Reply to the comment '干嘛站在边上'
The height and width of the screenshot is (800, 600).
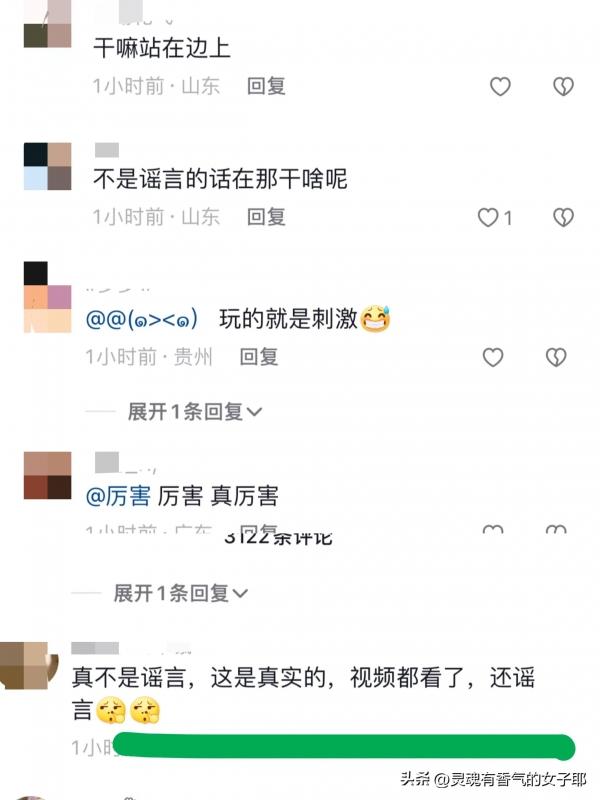[266, 86]
